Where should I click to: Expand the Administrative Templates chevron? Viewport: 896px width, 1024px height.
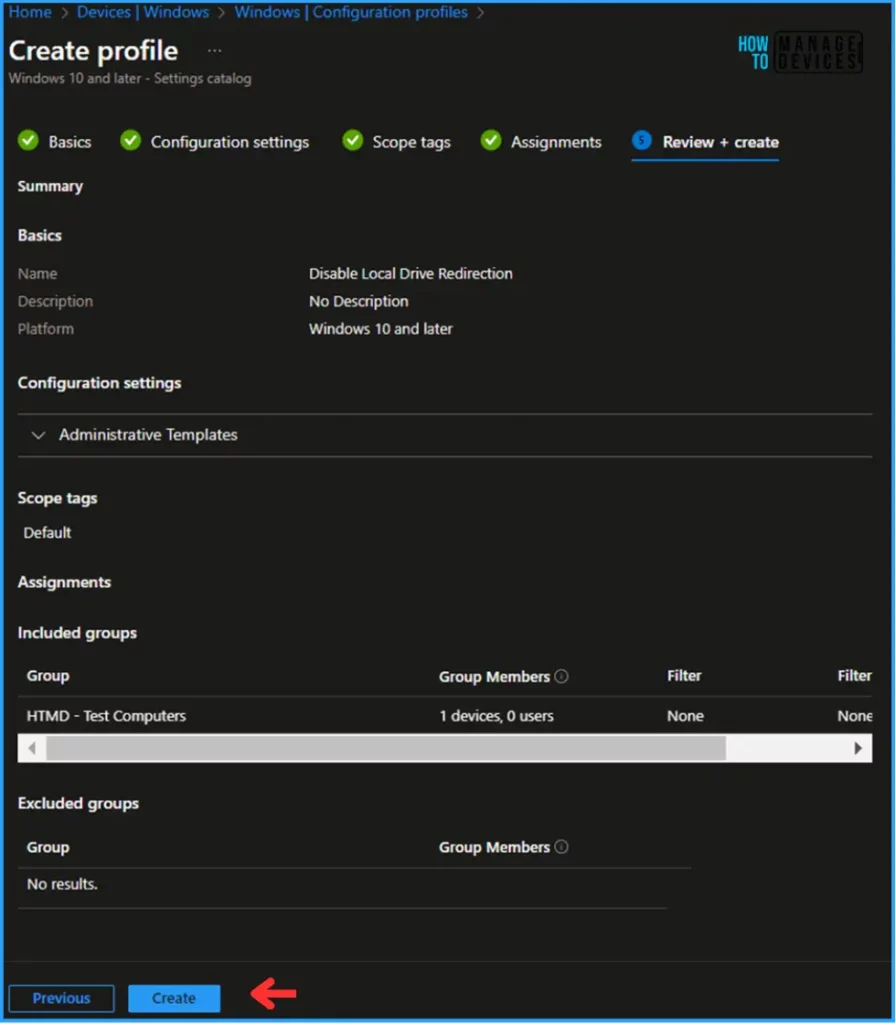pyautogui.click(x=39, y=435)
